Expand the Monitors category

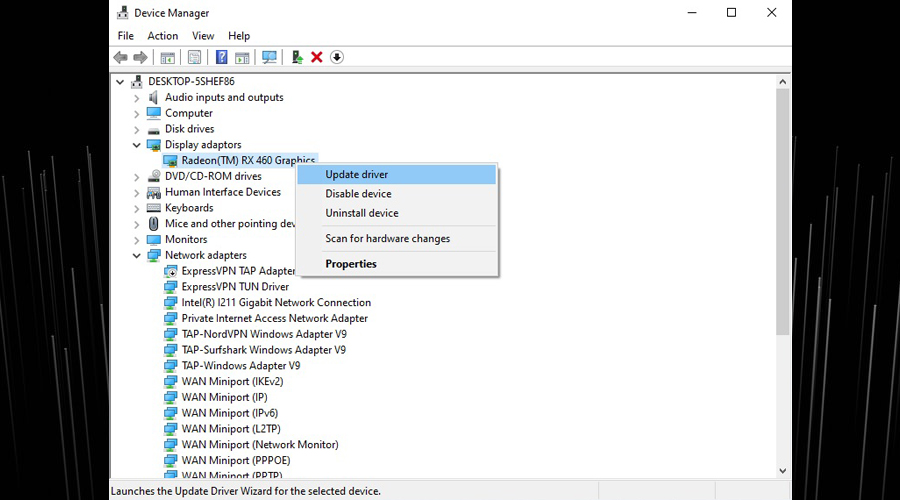pyautogui.click(x=137, y=240)
